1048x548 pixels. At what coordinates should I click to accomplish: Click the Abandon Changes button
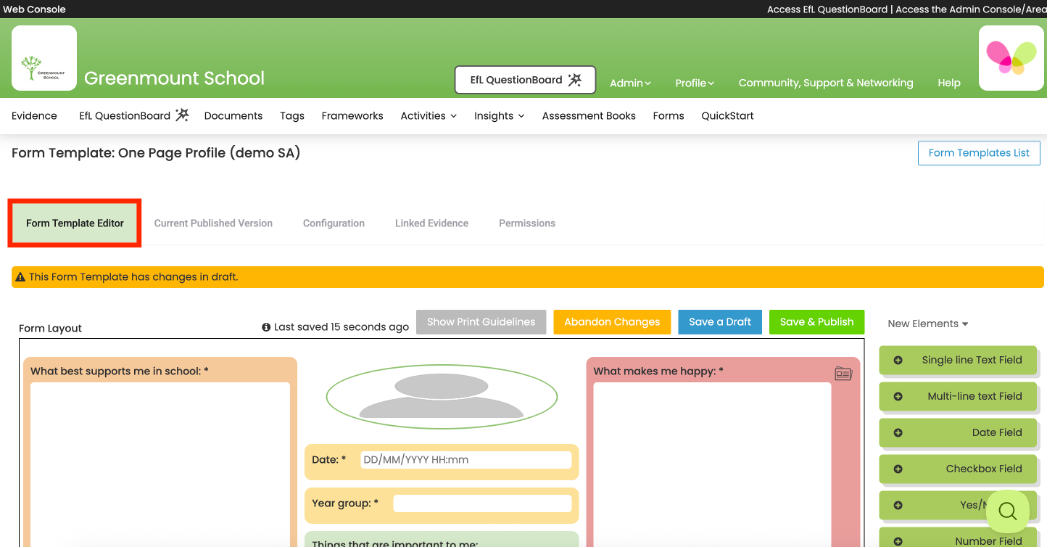(x=612, y=322)
